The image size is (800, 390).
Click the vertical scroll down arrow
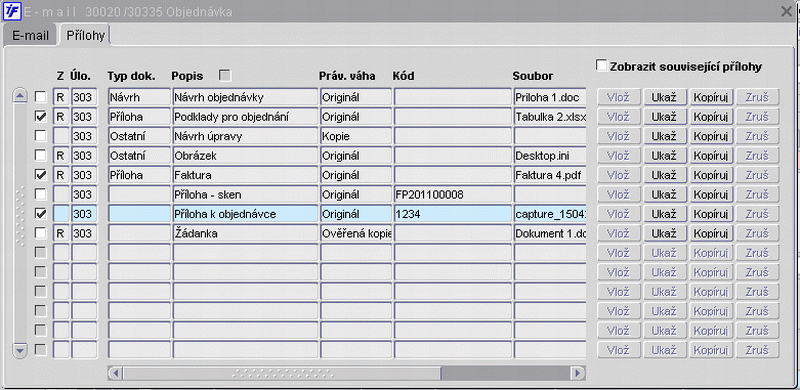pyautogui.click(x=20, y=351)
